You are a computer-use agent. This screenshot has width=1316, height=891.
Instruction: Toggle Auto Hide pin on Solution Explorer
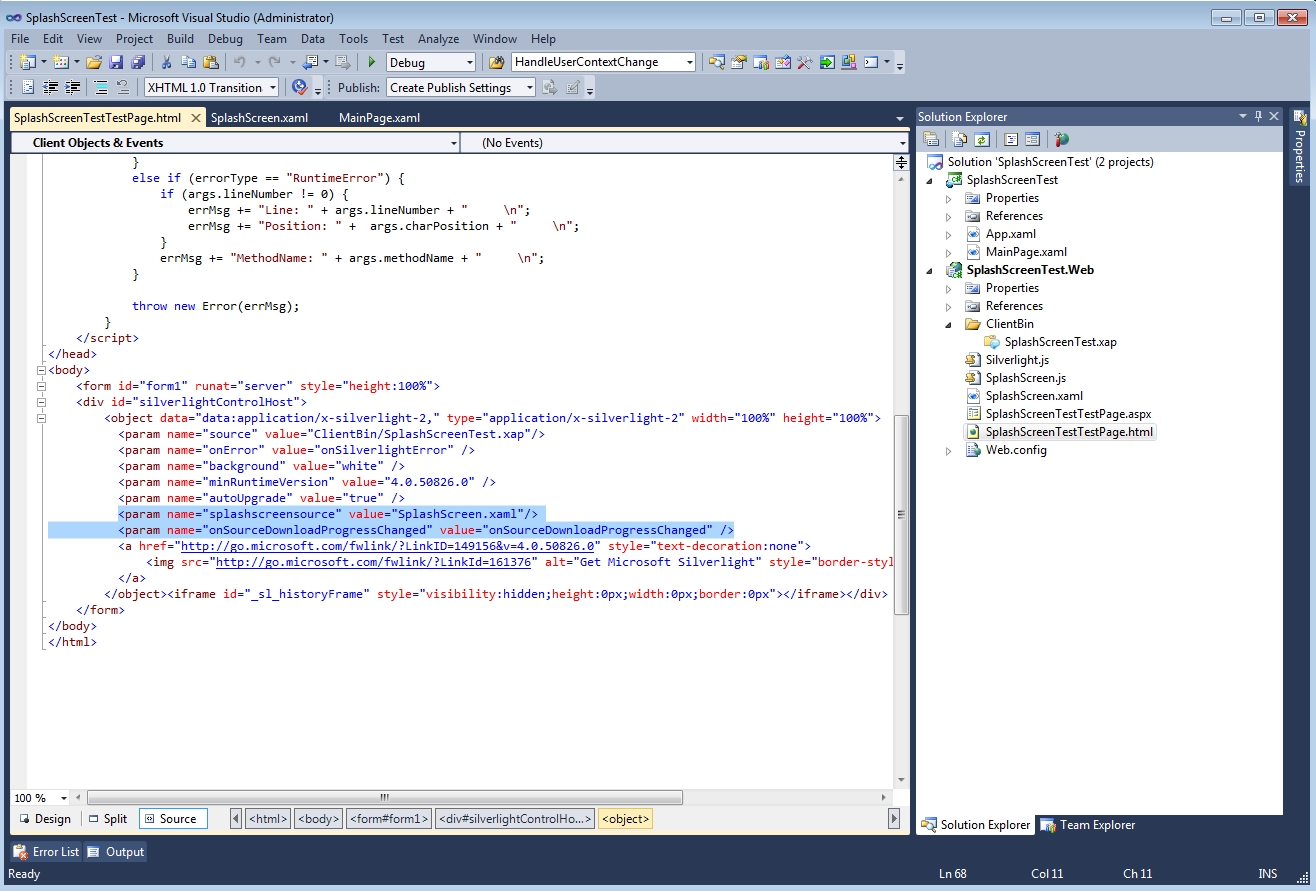(1258, 116)
